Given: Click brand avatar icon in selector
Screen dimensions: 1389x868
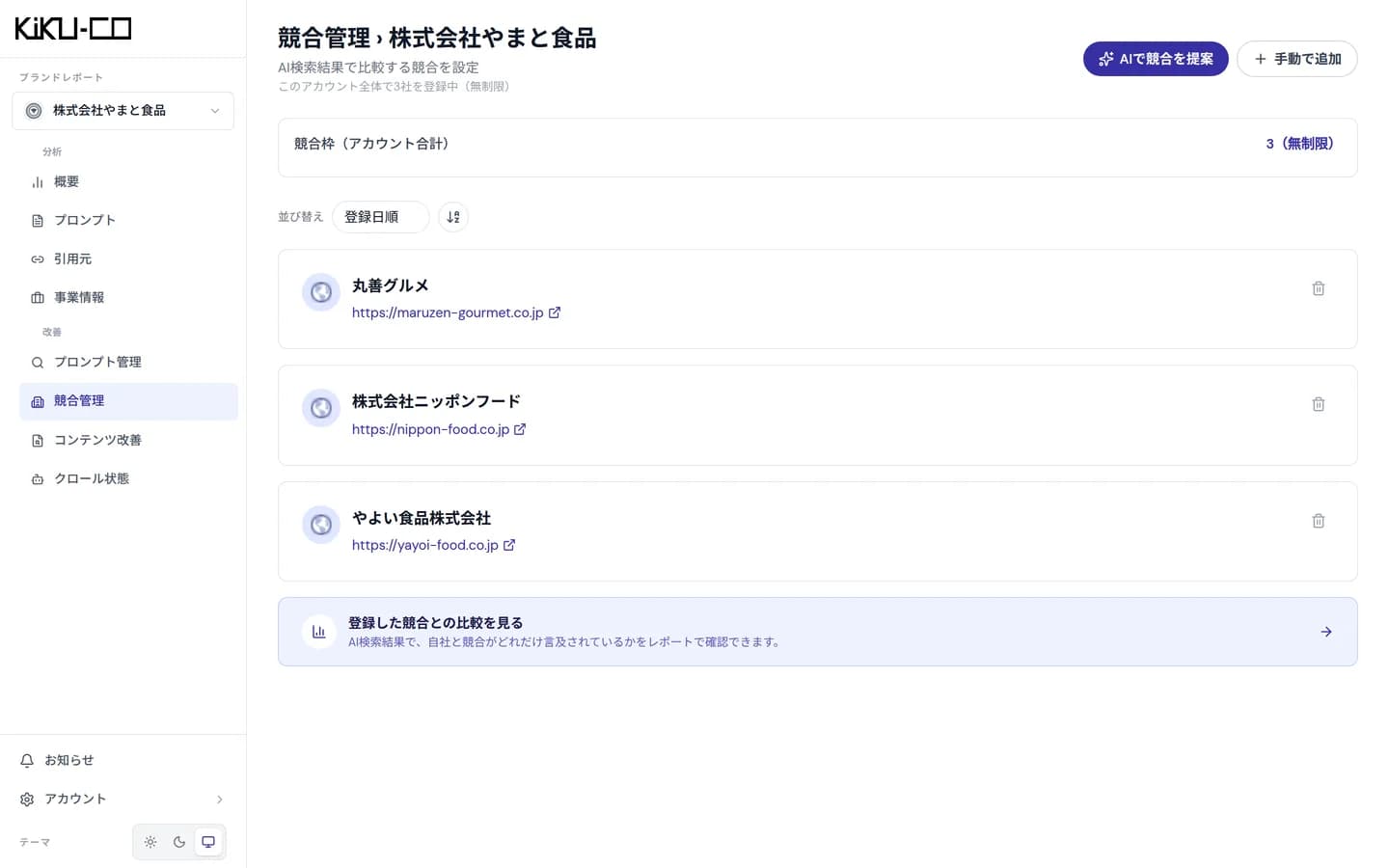Looking at the screenshot, I should pos(34,111).
